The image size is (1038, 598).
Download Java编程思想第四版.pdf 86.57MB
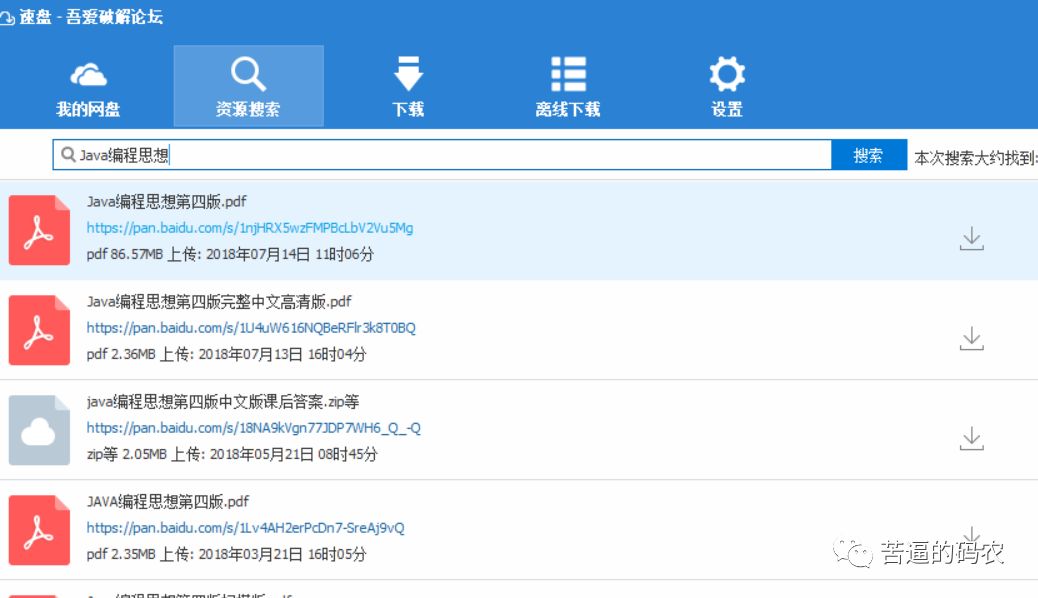(x=971, y=238)
